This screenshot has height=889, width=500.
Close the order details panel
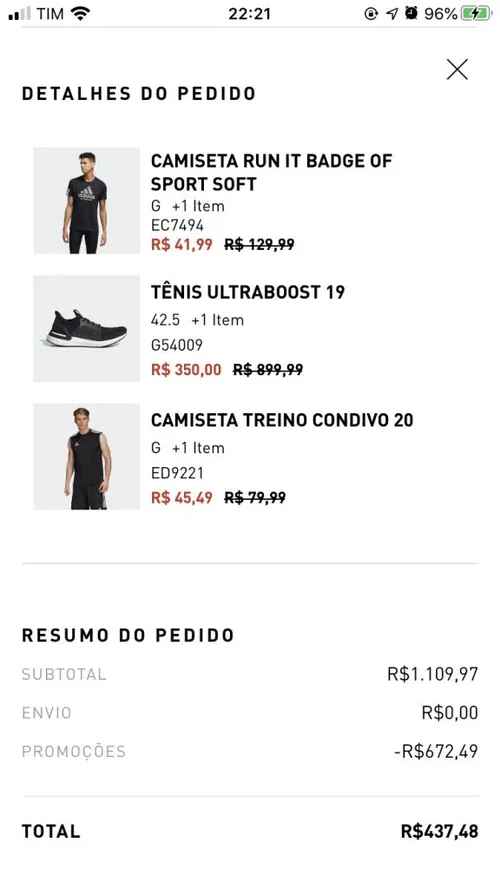(x=457, y=69)
